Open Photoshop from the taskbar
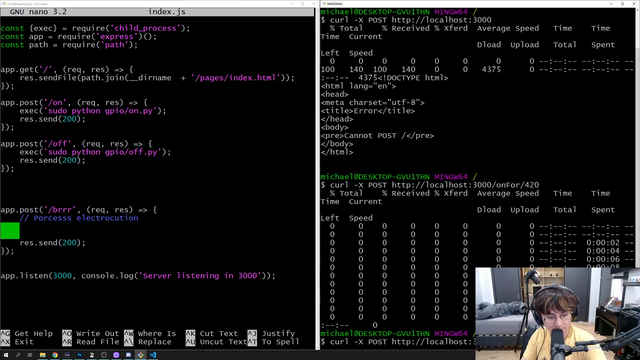Image resolution: width=640 pixels, height=360 pixels. point(79,355)
